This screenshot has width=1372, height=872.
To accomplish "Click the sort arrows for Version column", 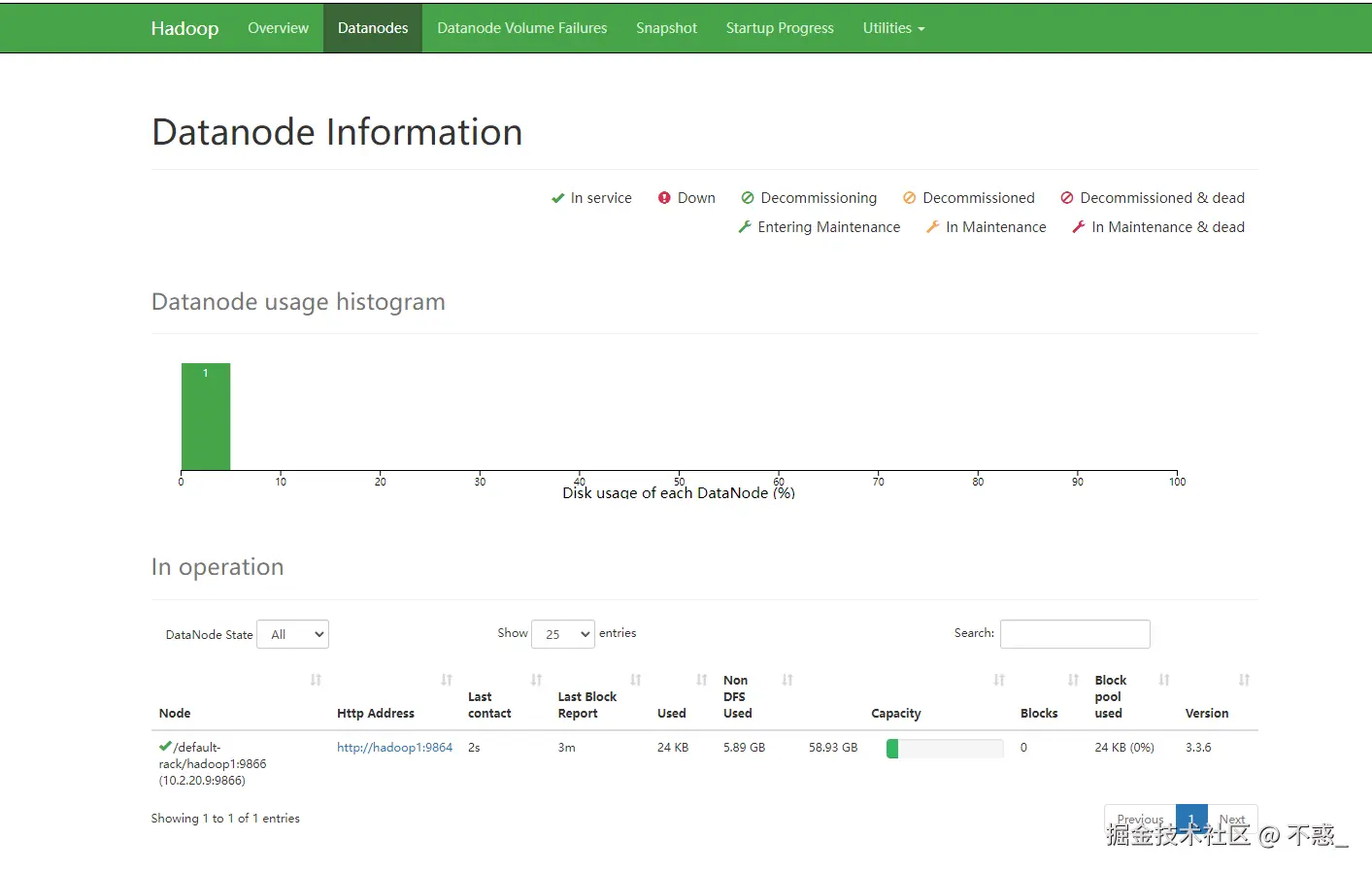I will coord(1244,680).
